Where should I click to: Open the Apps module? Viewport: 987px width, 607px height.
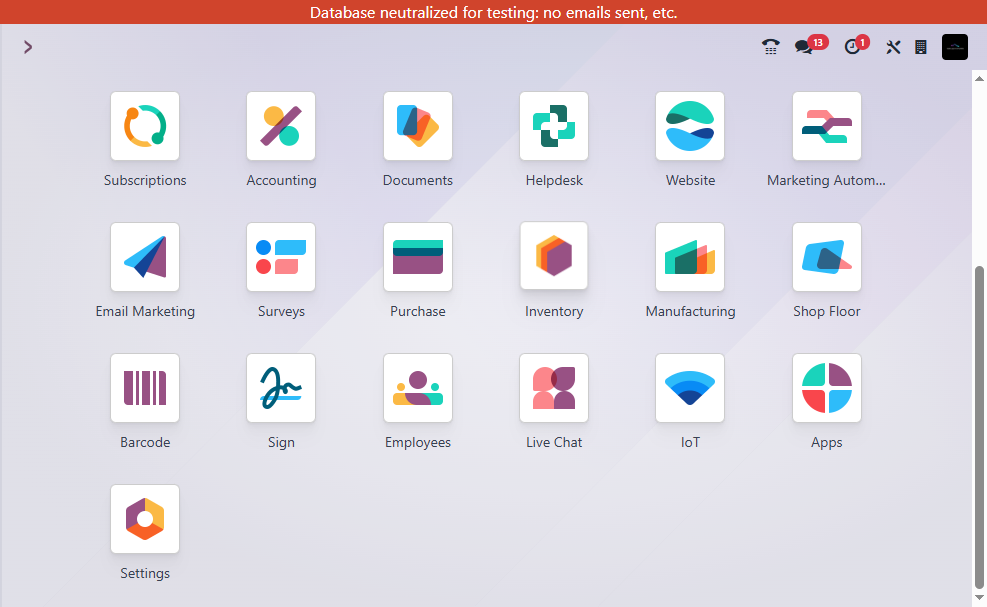(826, 388)
